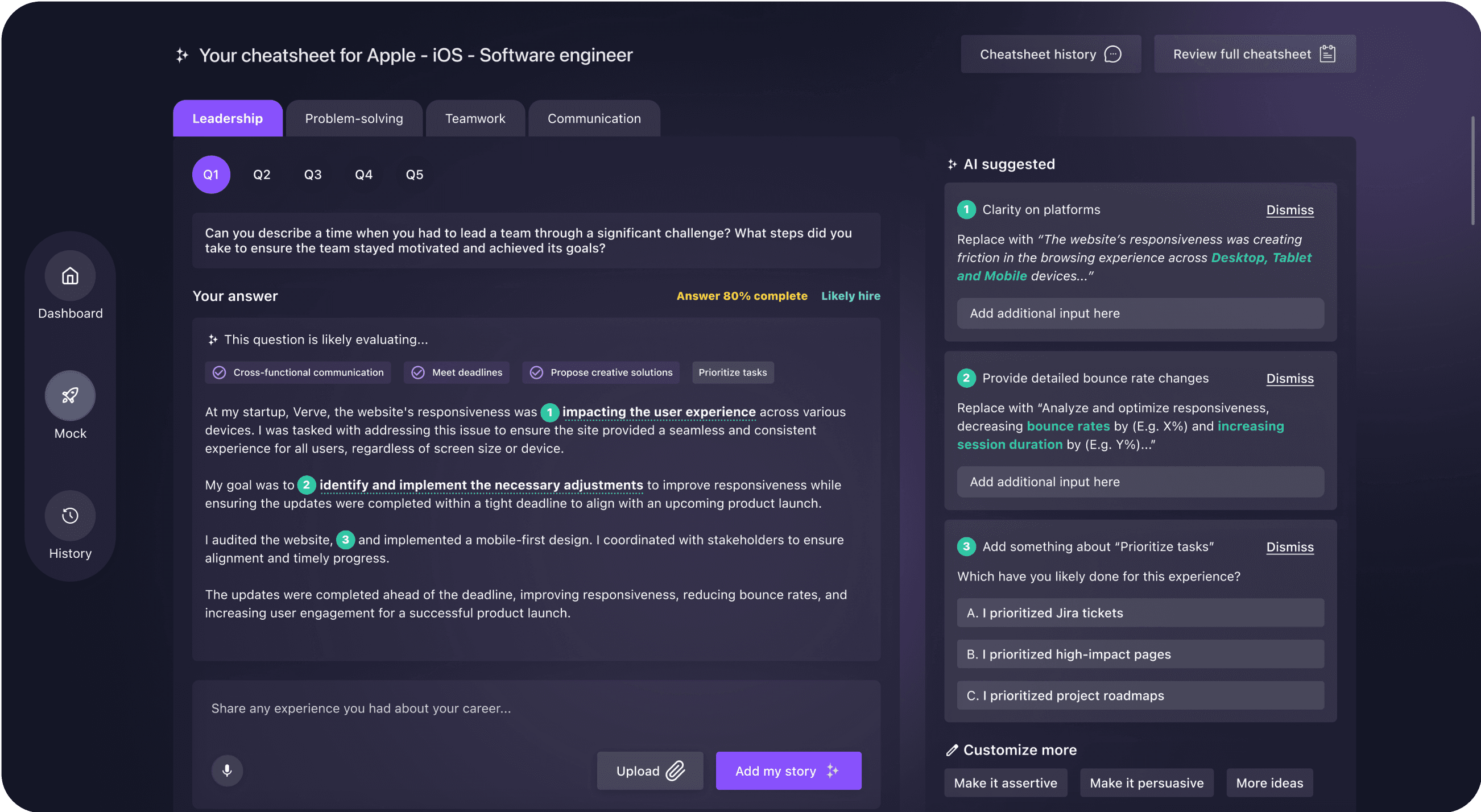Click Add my story button
This screenshot has height=812, width=1481.
point(788,770)
